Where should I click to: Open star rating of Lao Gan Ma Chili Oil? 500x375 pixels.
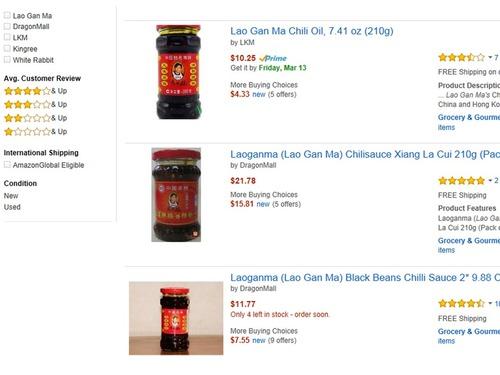461,57
